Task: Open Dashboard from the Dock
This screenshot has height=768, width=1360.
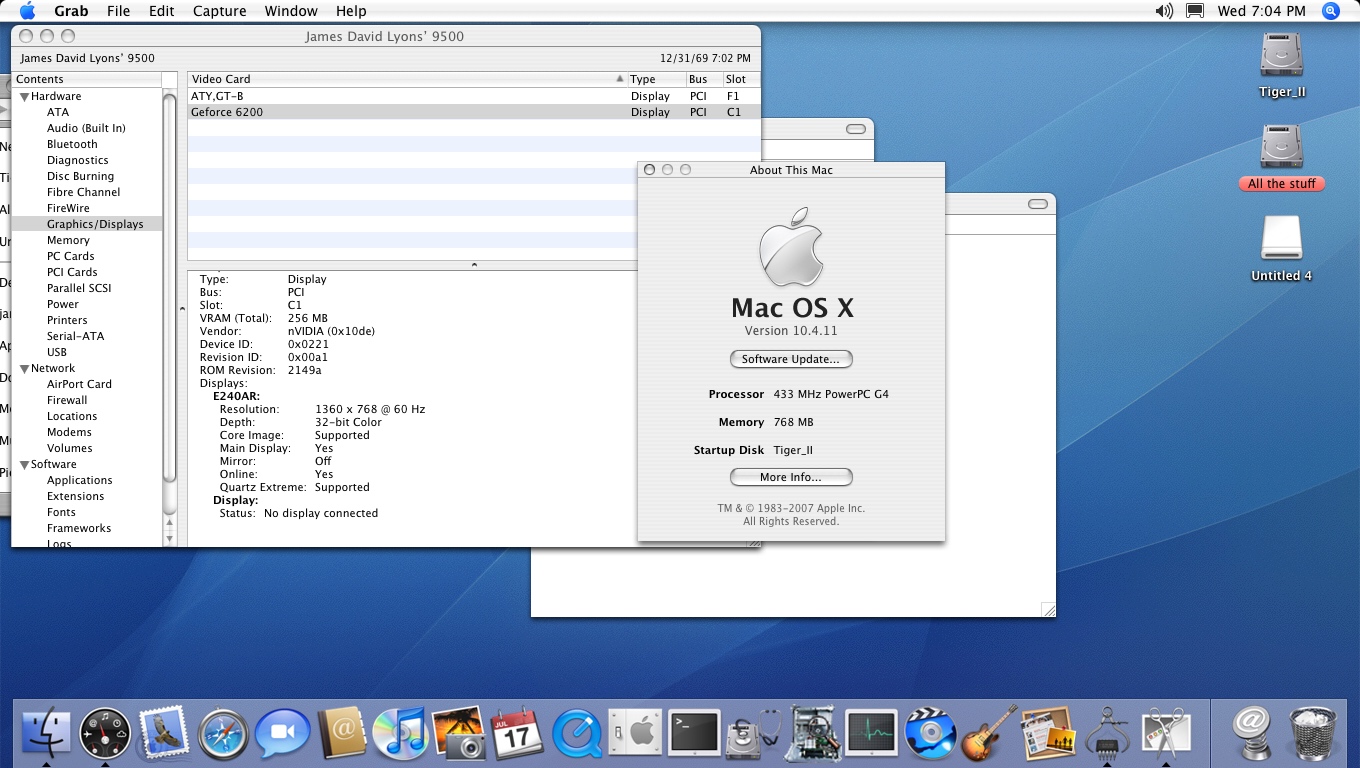Action: pos(105,733)
